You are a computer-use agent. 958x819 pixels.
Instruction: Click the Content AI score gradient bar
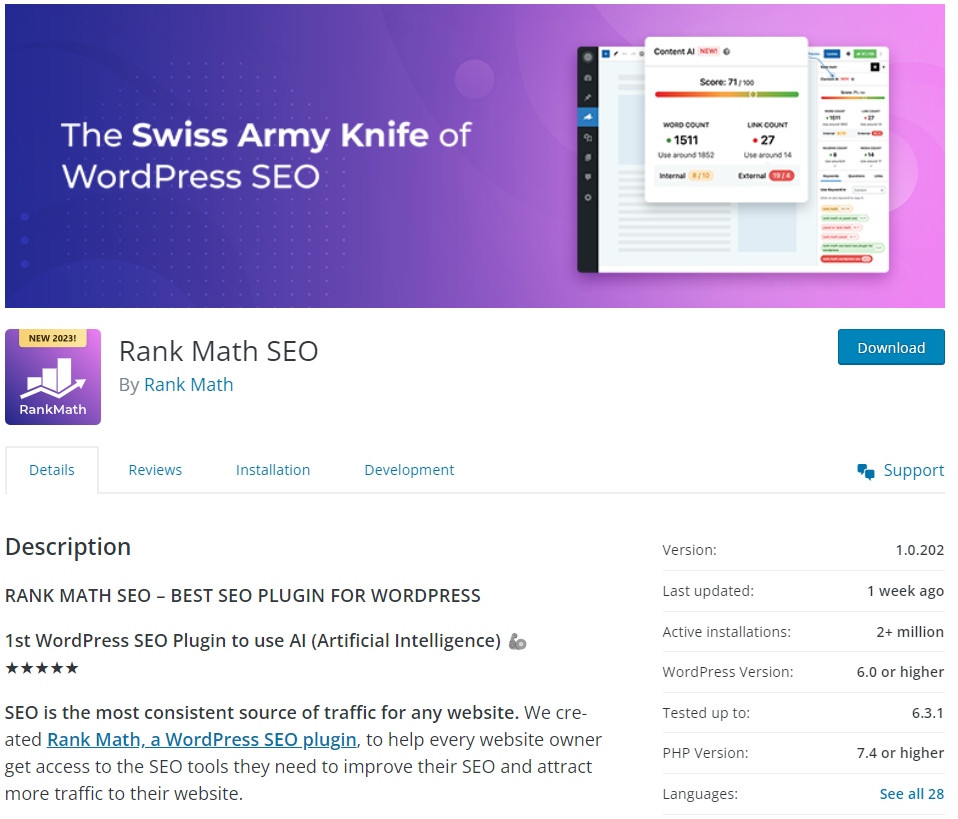726,95
